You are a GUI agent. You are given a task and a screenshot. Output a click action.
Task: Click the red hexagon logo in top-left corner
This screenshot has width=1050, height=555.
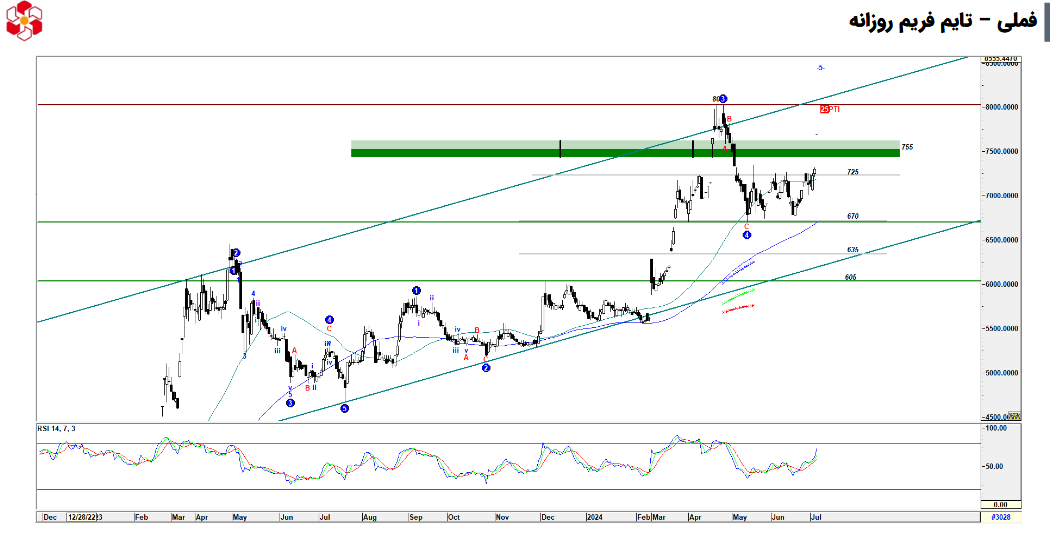24,19
